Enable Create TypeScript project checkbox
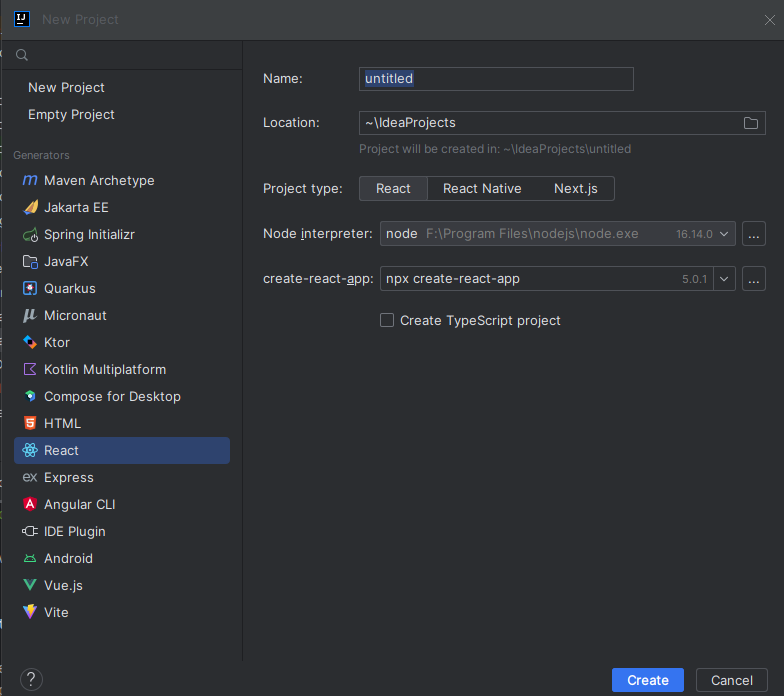784x696 pixels. (x=386, y=320)
